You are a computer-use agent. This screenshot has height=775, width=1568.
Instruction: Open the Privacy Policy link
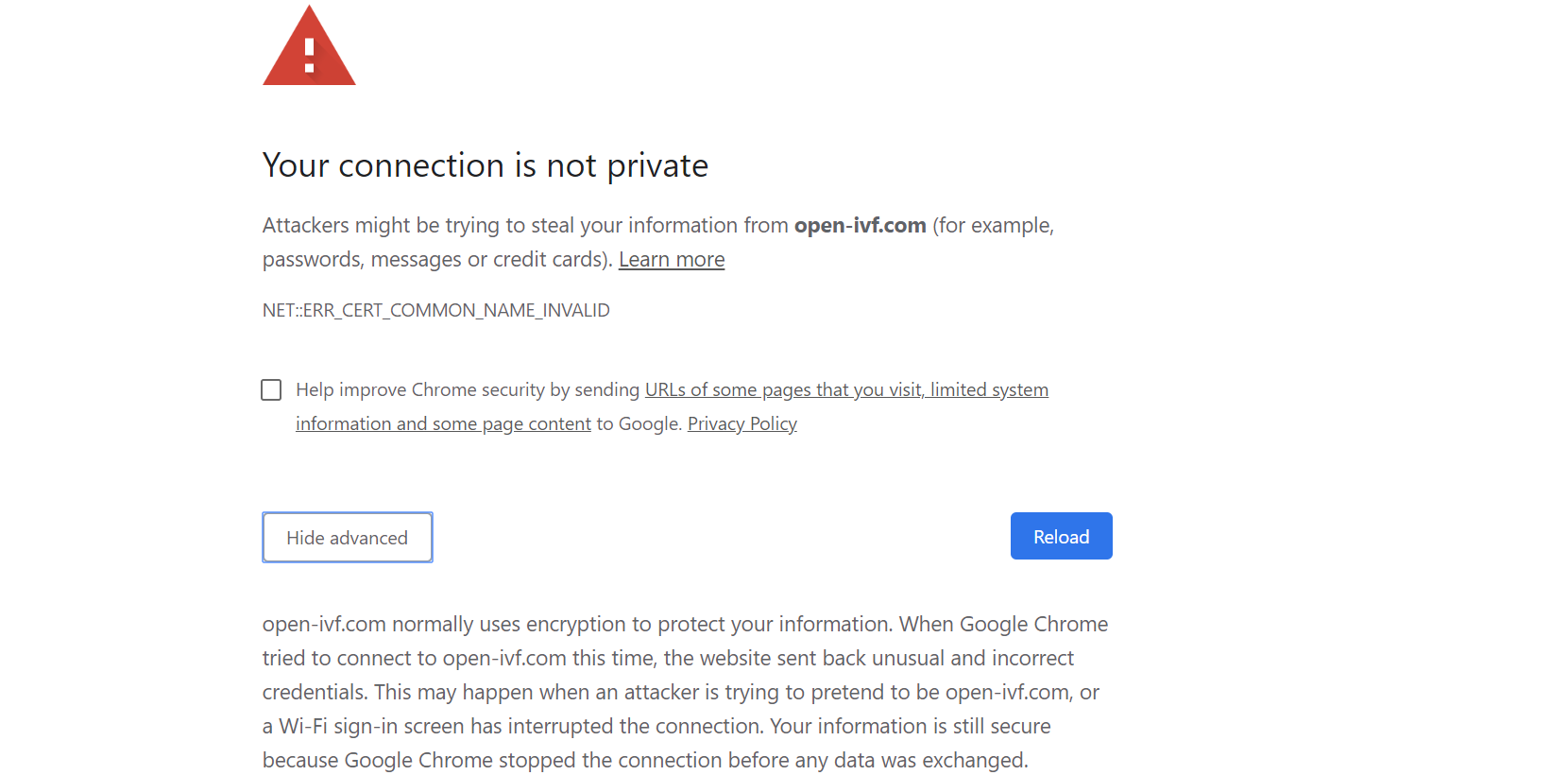tap(741, 424)
